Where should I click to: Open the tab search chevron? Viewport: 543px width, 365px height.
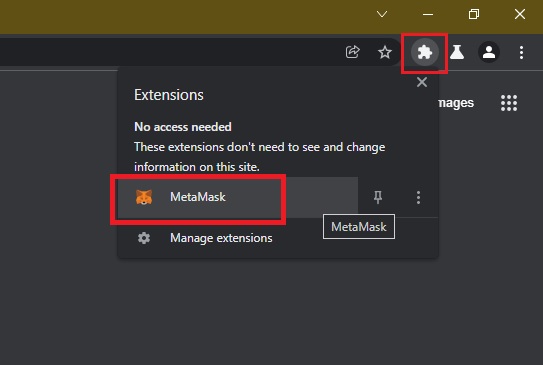(x=382, y=14)
